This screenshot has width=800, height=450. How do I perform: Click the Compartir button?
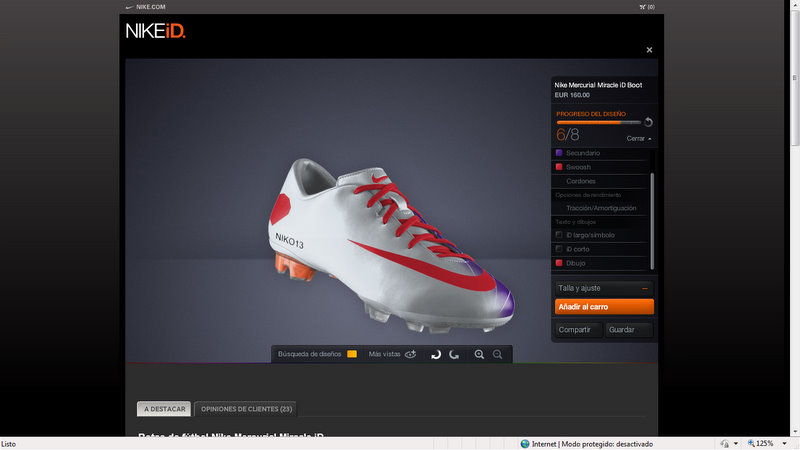[x=578, y=330]
